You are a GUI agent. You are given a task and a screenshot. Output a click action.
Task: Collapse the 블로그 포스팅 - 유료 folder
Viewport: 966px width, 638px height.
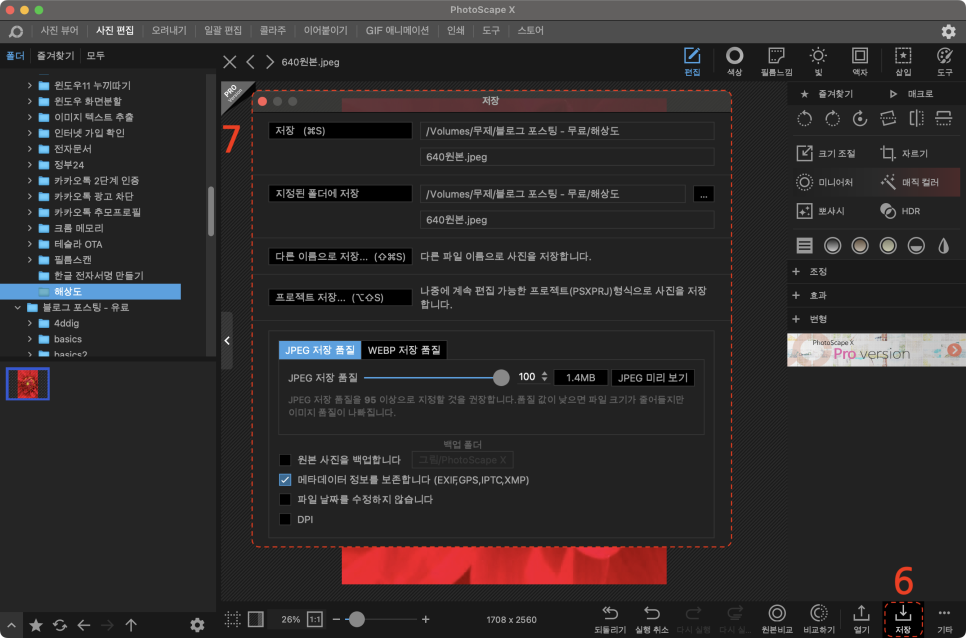tap(17, 307)
